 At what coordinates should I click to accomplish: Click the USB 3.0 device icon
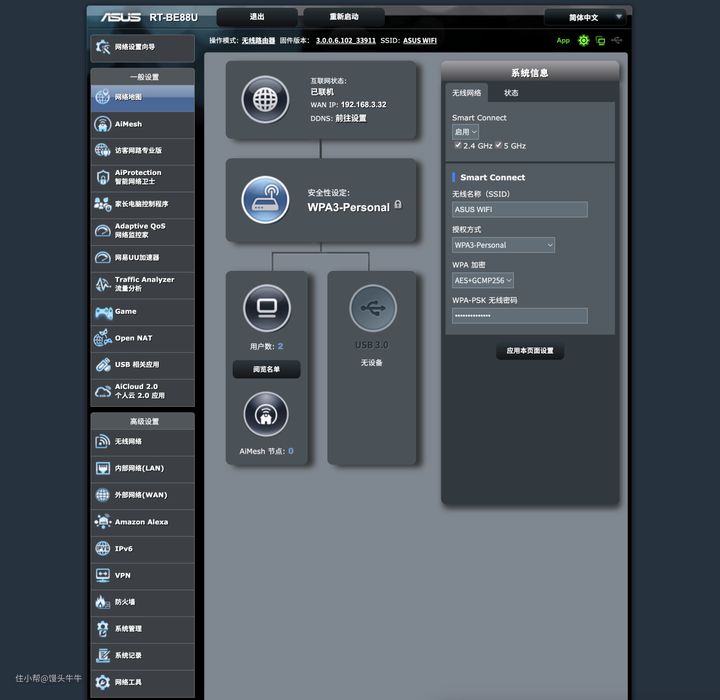pyautogui.click(x=372, y=307)
